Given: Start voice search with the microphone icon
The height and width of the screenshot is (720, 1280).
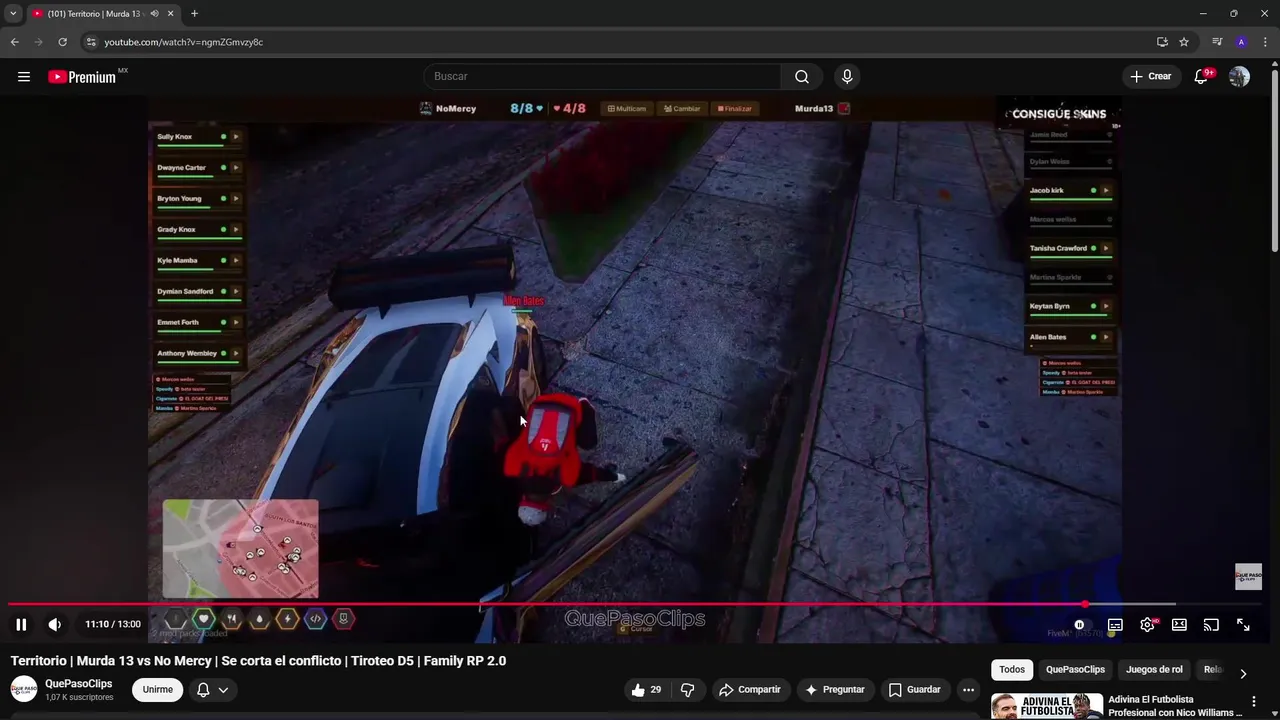Looking at the screenshot, I should (847, 76).
